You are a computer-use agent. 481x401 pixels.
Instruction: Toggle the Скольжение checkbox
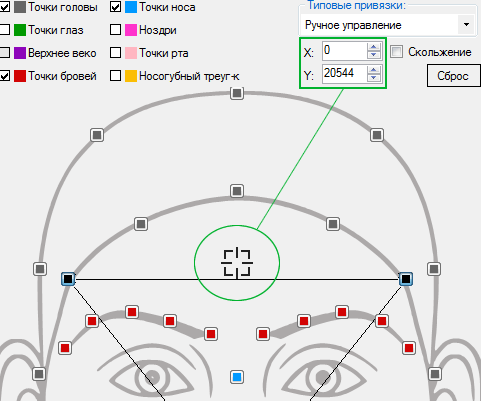[x=397, y=52]
